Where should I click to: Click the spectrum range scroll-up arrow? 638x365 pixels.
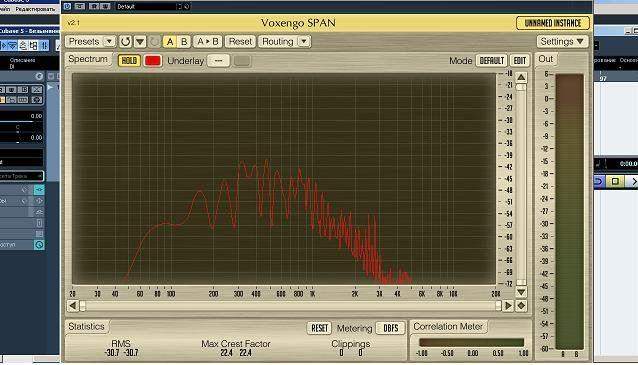pos(521,77)
